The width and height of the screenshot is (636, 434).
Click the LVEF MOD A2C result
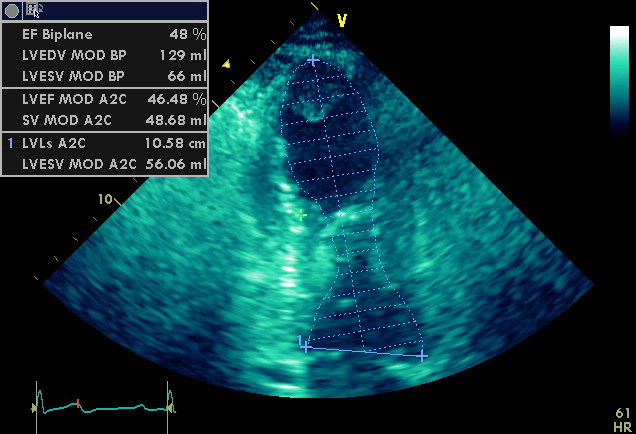pyautogui.click(x=105, y=99)
